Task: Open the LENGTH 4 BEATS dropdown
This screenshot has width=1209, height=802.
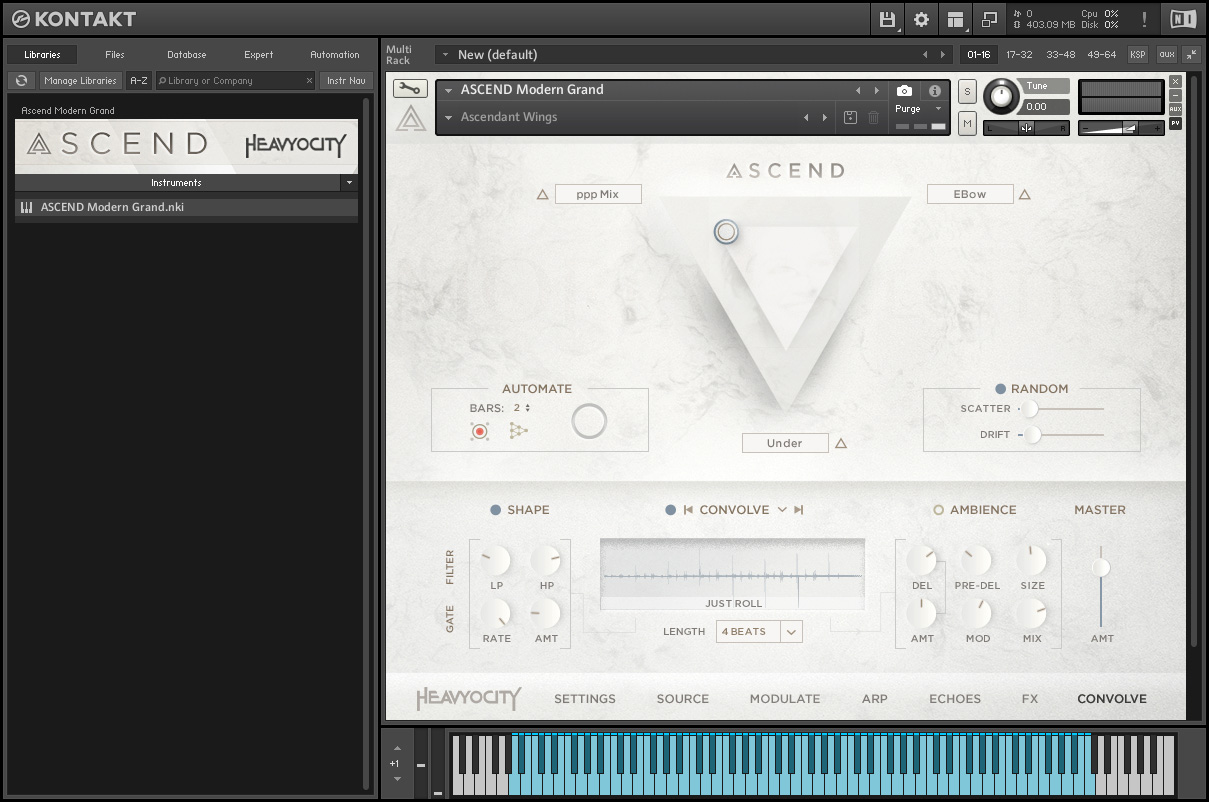Action: click(791, 631)
